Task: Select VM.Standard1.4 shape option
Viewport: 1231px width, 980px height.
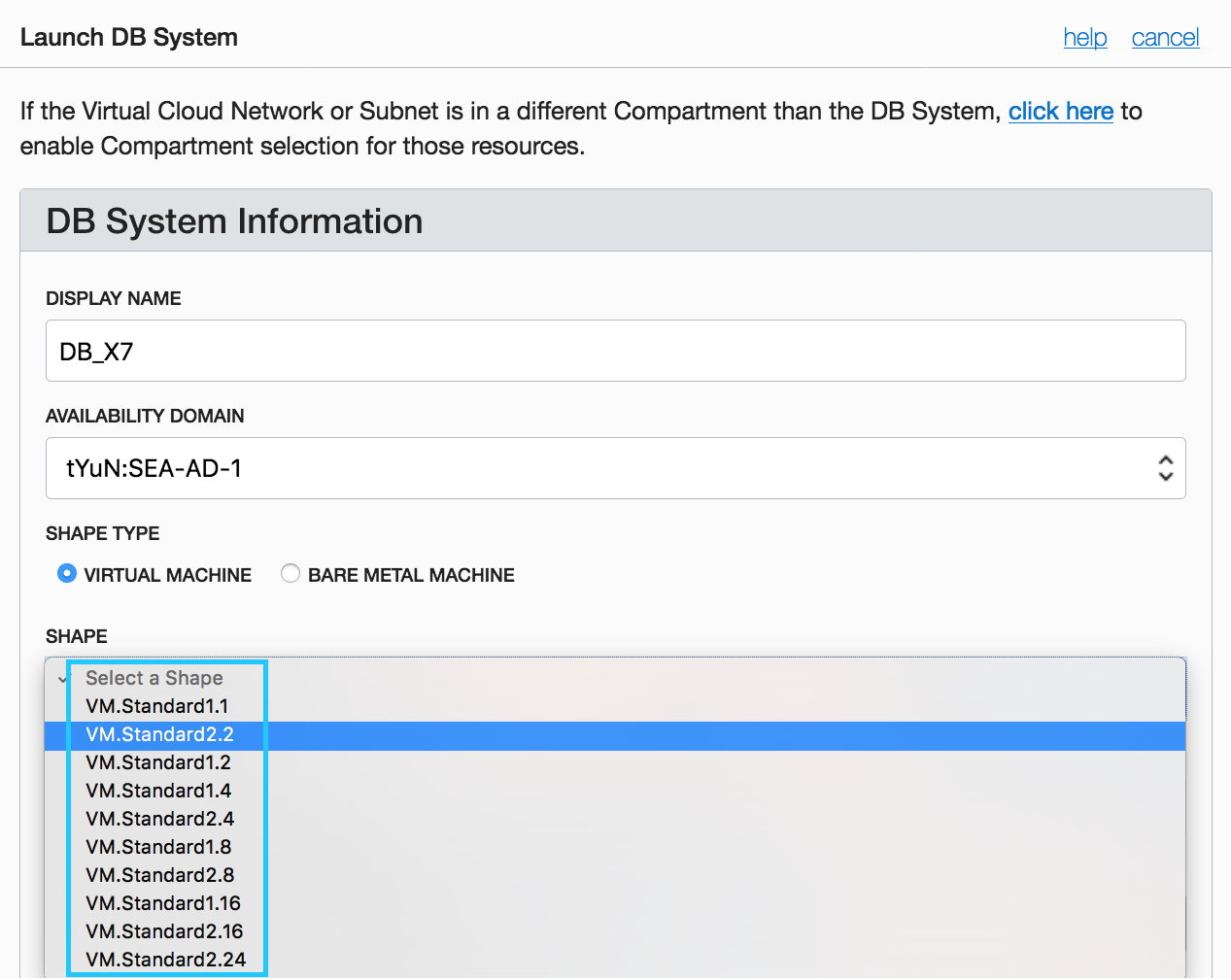Action: (158, 791)
